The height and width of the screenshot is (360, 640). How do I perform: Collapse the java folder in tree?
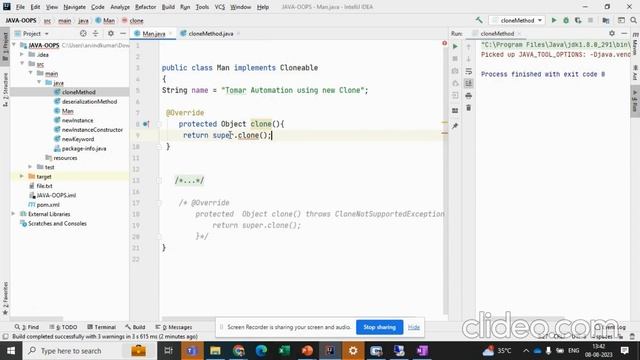(39, 82)
